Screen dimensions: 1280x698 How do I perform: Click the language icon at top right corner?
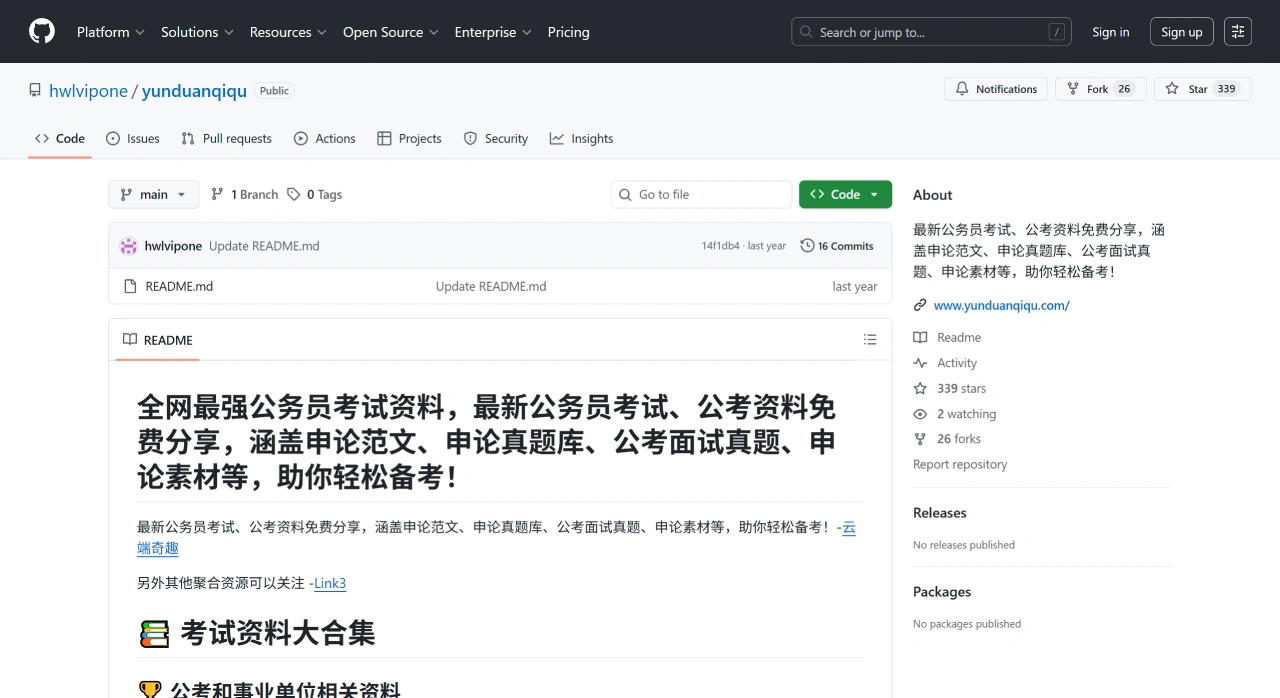pyautogui.click(x=1238, y=31)
